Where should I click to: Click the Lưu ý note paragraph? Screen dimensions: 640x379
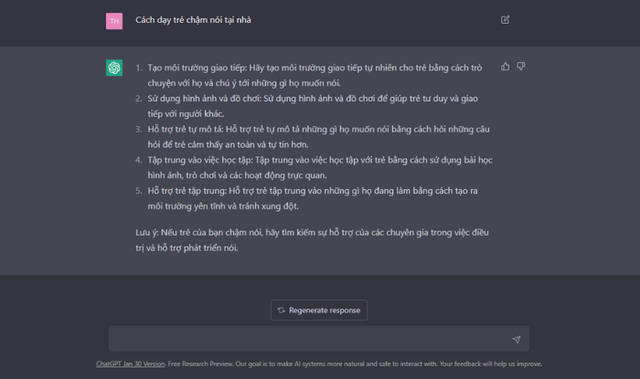click(312, 240)
